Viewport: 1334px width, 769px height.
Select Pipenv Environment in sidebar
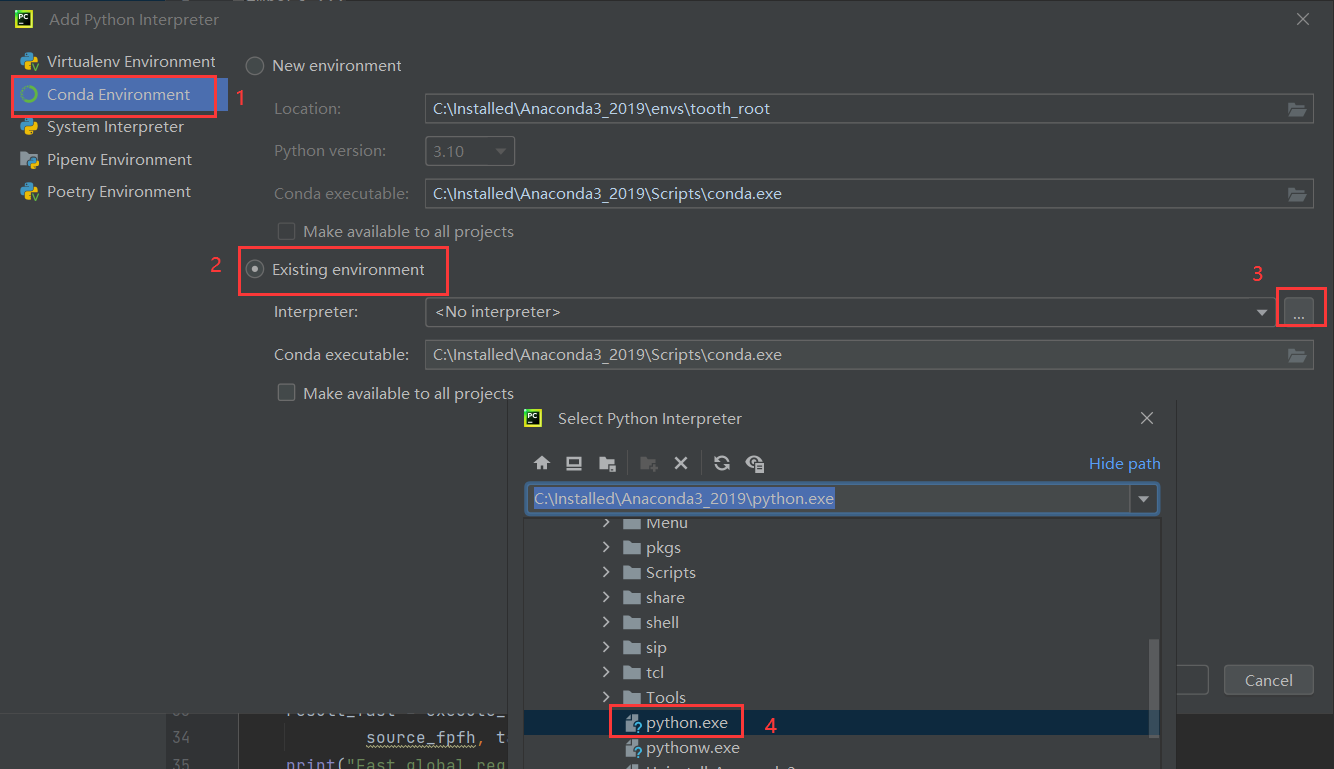click(118, 160)
